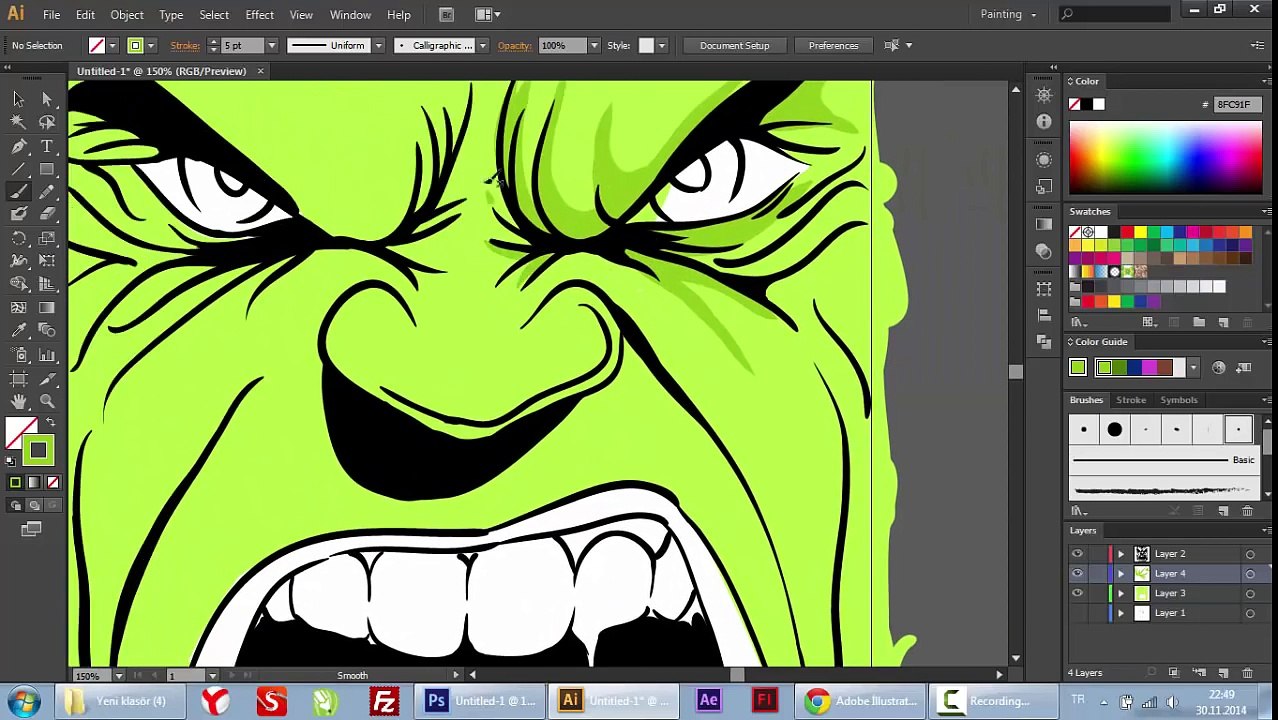Select the Paintbrush tool
1278x720 pixels.
pos(18,192)
